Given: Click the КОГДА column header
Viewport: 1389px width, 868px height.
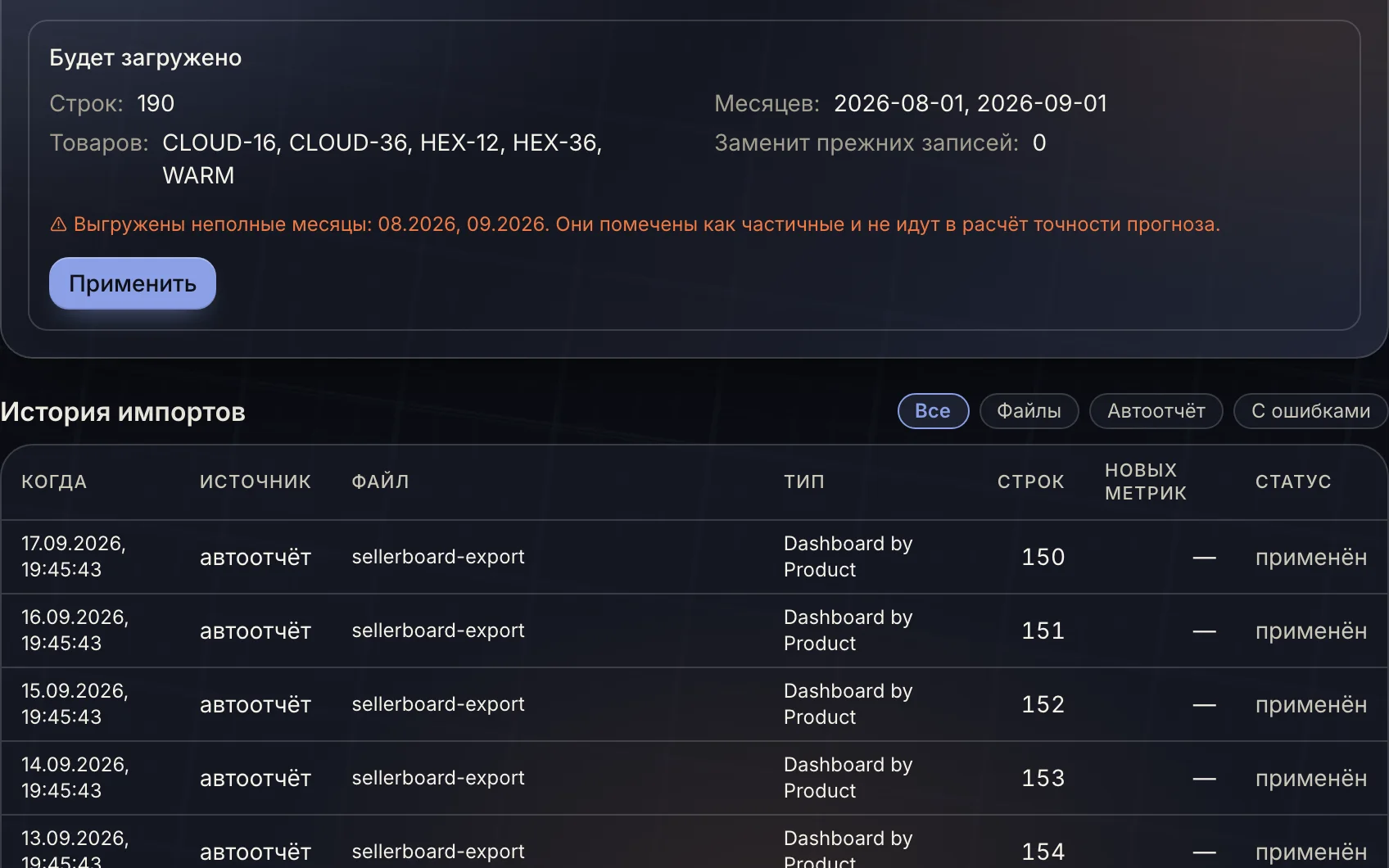Looking at the screenshot, I should (x=54, y=481).
